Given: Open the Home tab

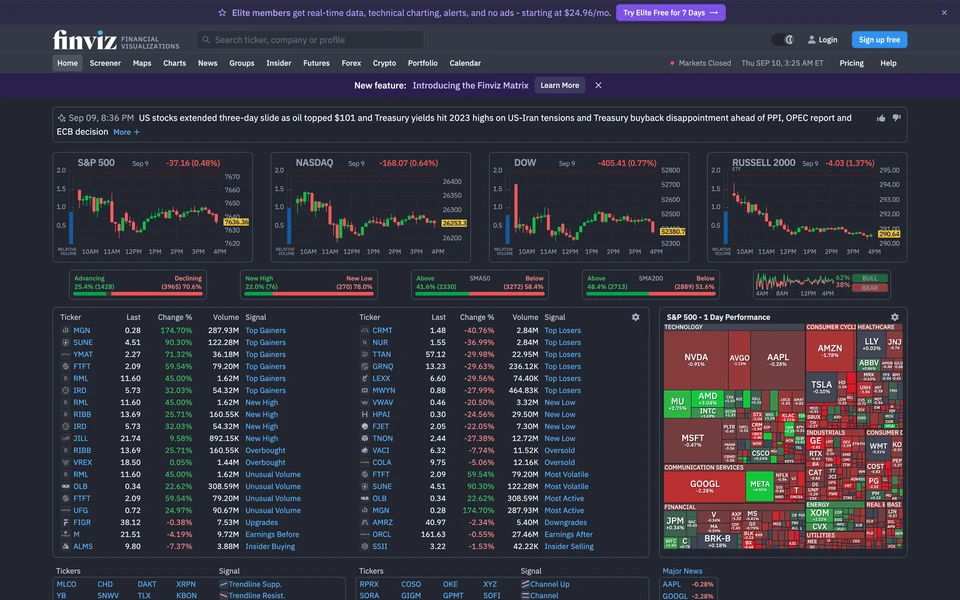Looking at the screenshot, I should tap(67, 63).
